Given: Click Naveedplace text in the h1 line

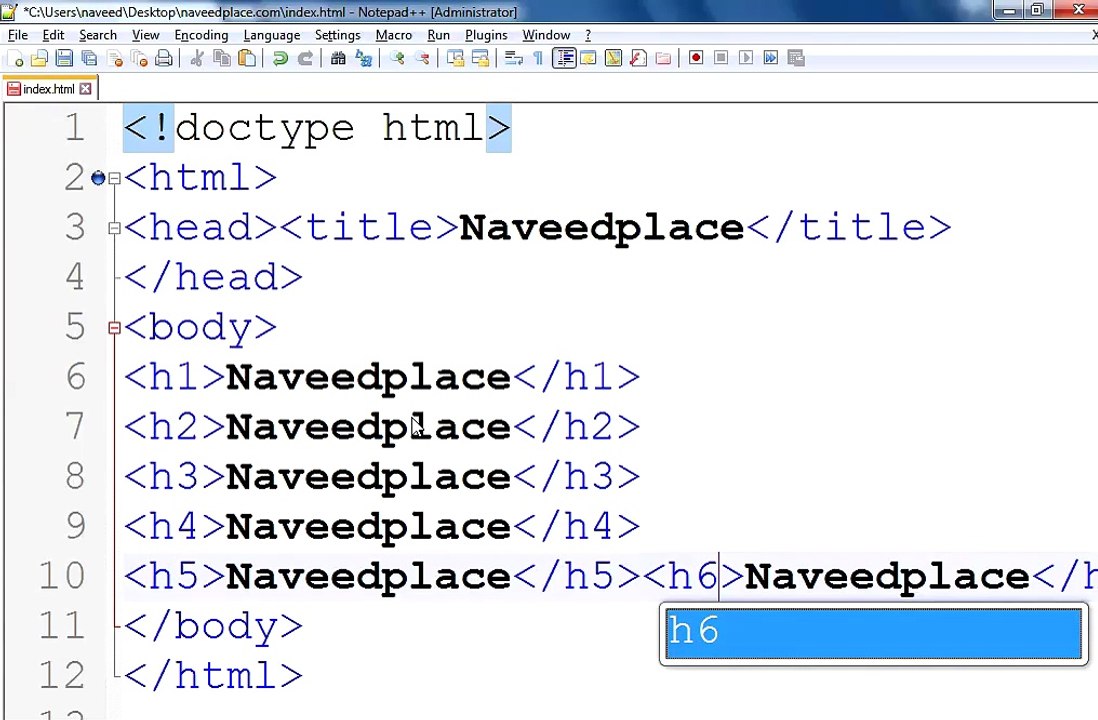Looking at the screenshot, I should (368, 378).
